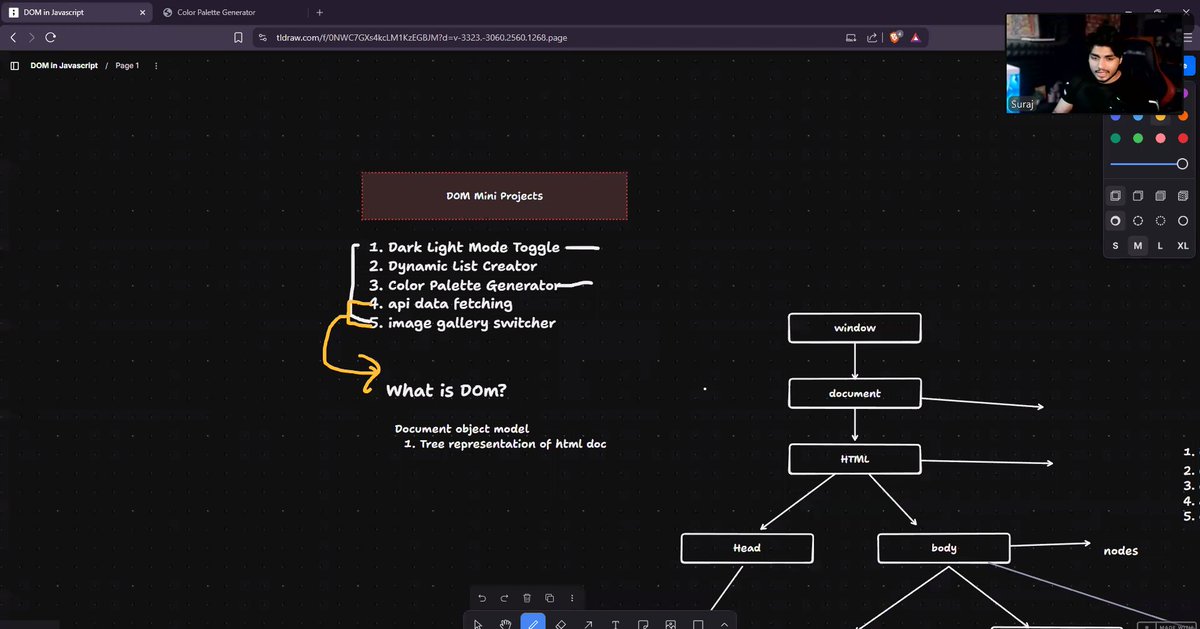Set fill style to pattern
The image size is (1200, 629).
[x=1183, y=195]
